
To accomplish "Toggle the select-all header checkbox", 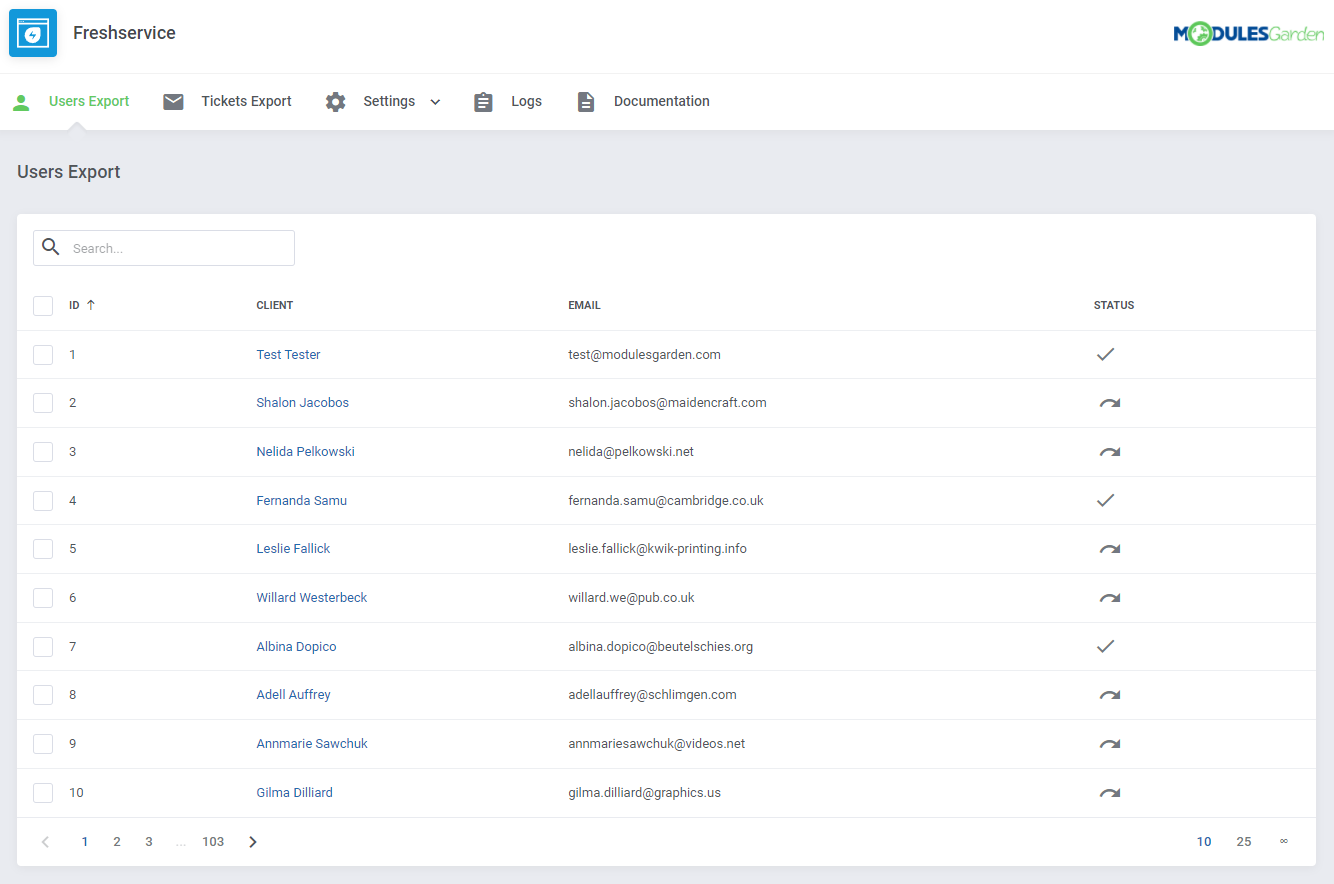I will point(43,305).
